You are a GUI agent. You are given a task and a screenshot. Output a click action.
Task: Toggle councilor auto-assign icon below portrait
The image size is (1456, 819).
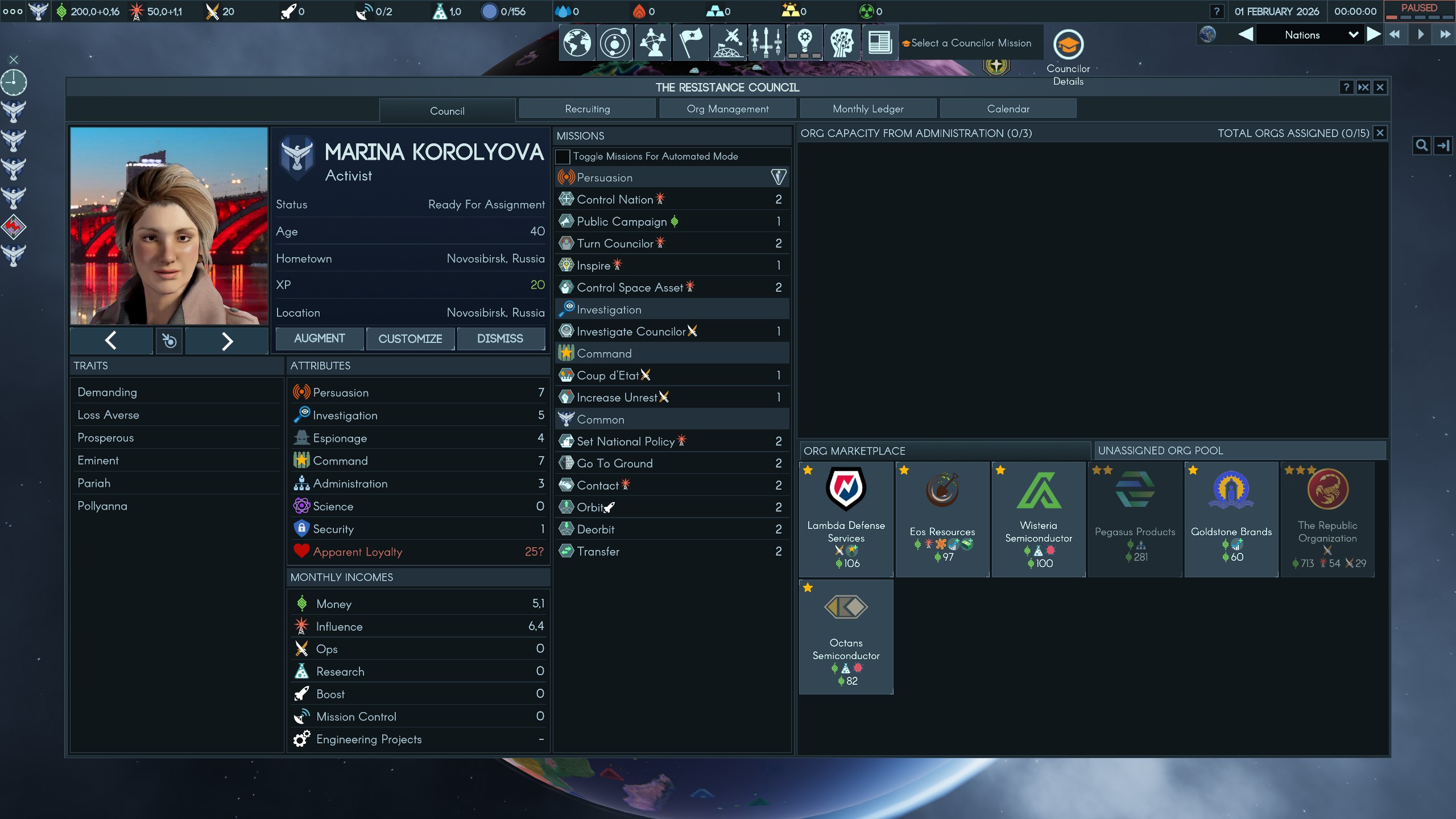point(169,341)
